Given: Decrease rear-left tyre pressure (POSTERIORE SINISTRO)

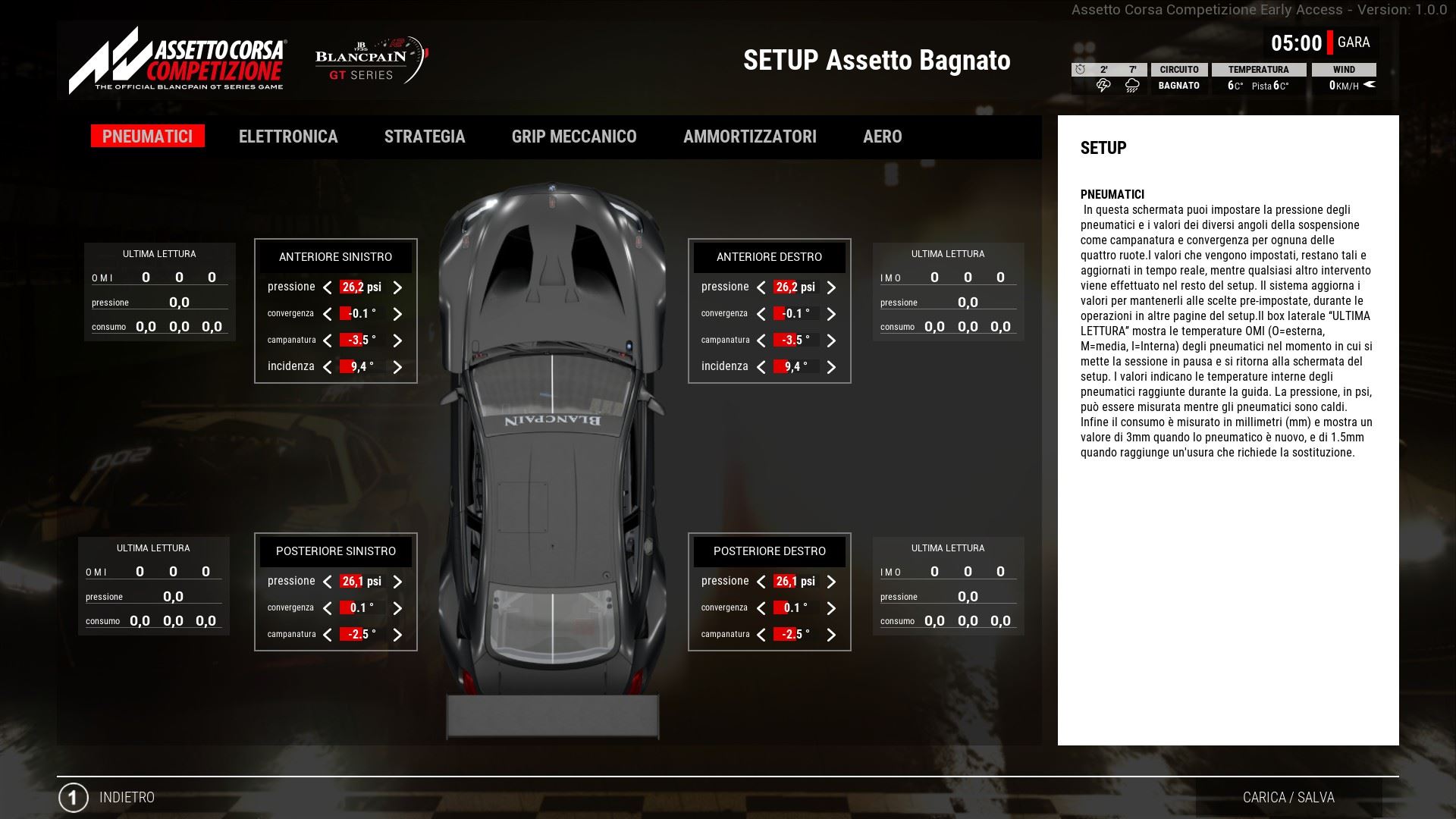Looking at the screenshot, I should [328, 582].
